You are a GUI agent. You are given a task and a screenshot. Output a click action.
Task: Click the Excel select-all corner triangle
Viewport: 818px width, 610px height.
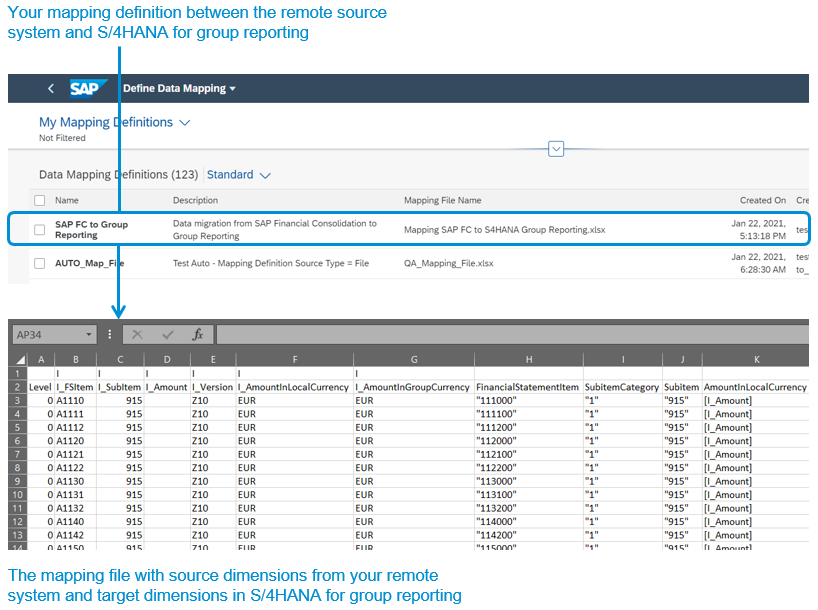[x=20, y=360]
